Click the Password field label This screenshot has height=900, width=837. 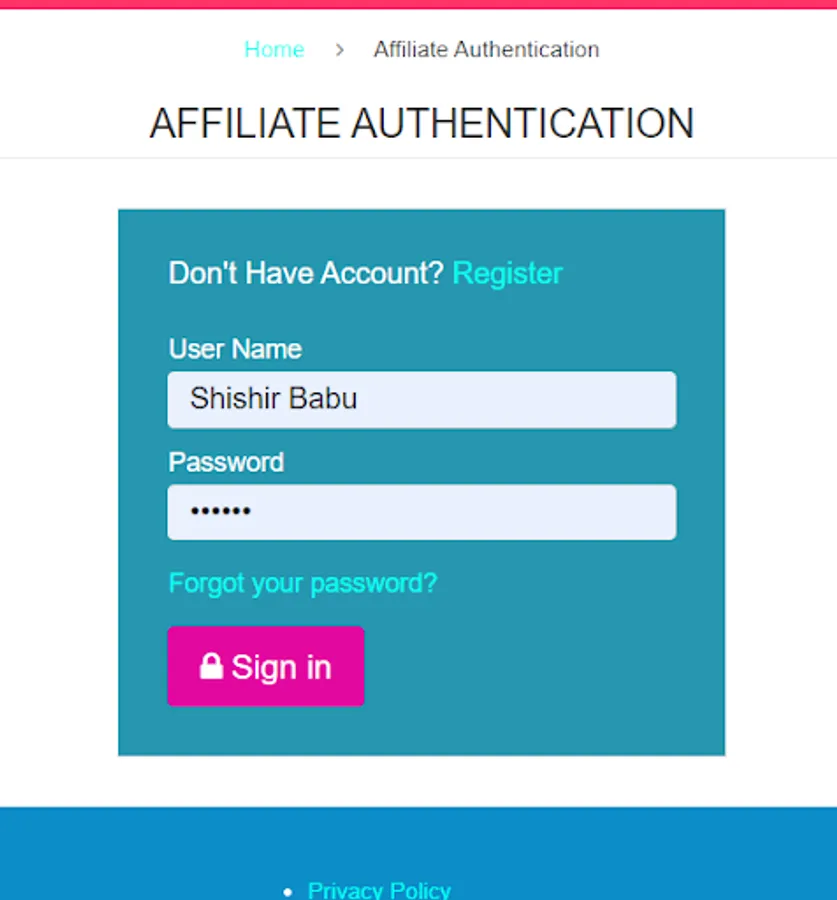tap(226, 462)
